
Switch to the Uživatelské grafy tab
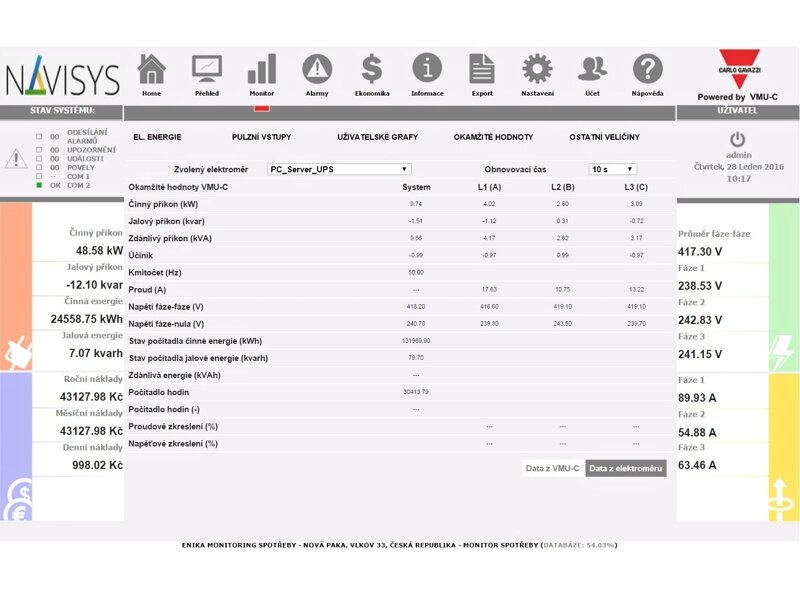click(x=377, y=137)
